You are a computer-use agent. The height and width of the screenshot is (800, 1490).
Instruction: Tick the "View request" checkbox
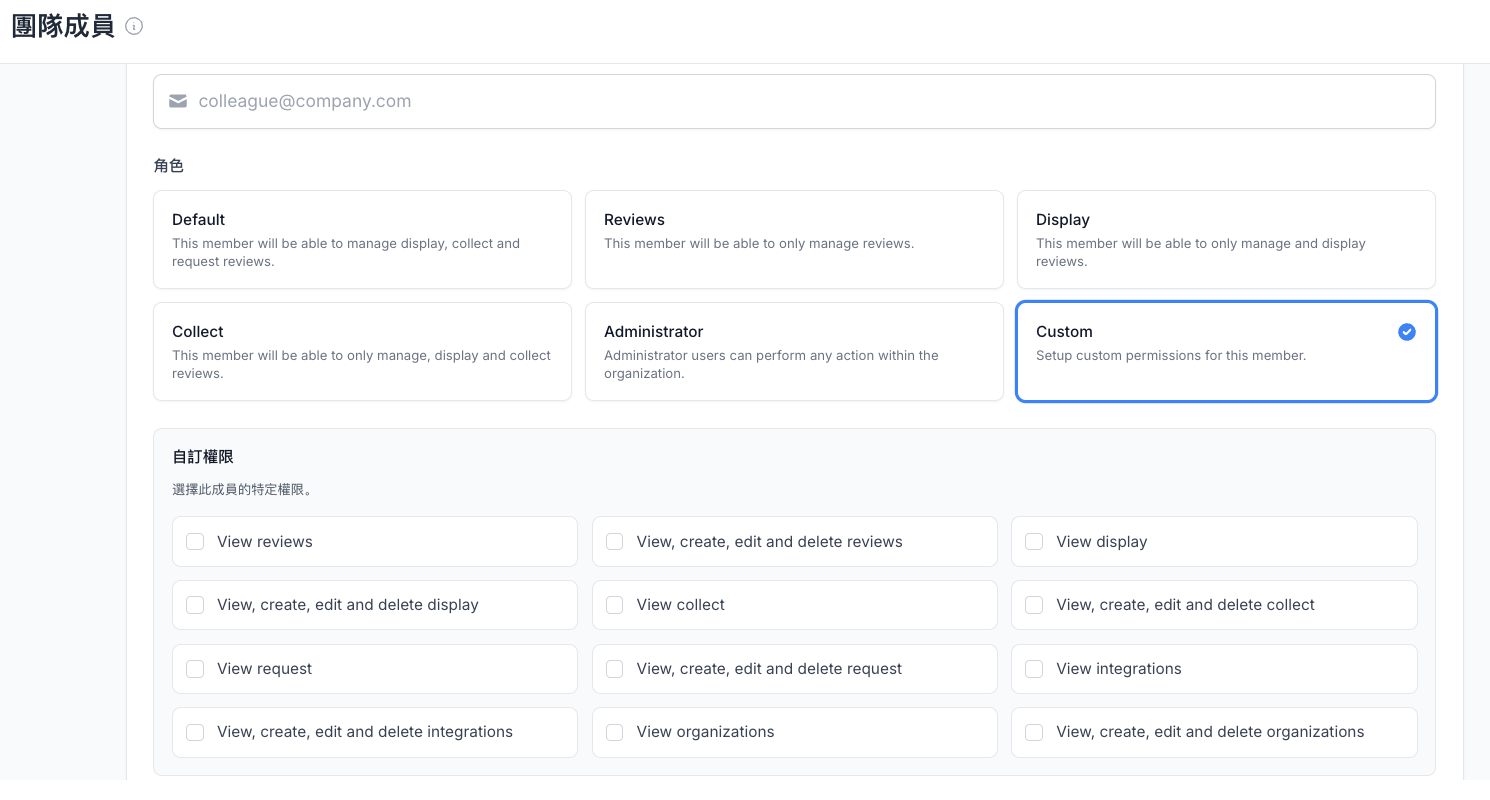click(x=195, y=669)
